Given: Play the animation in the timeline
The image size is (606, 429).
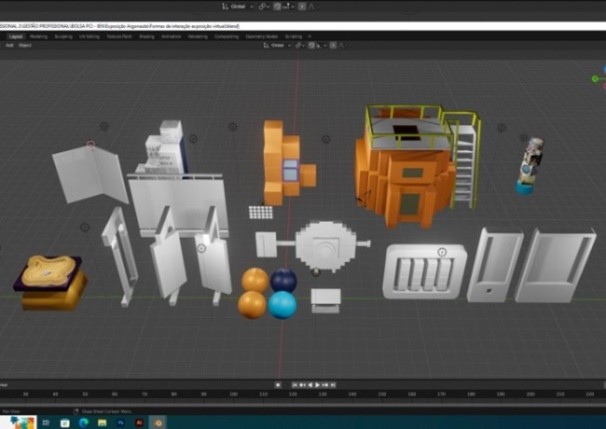Looking at the screenshot, I should (317, 384).
